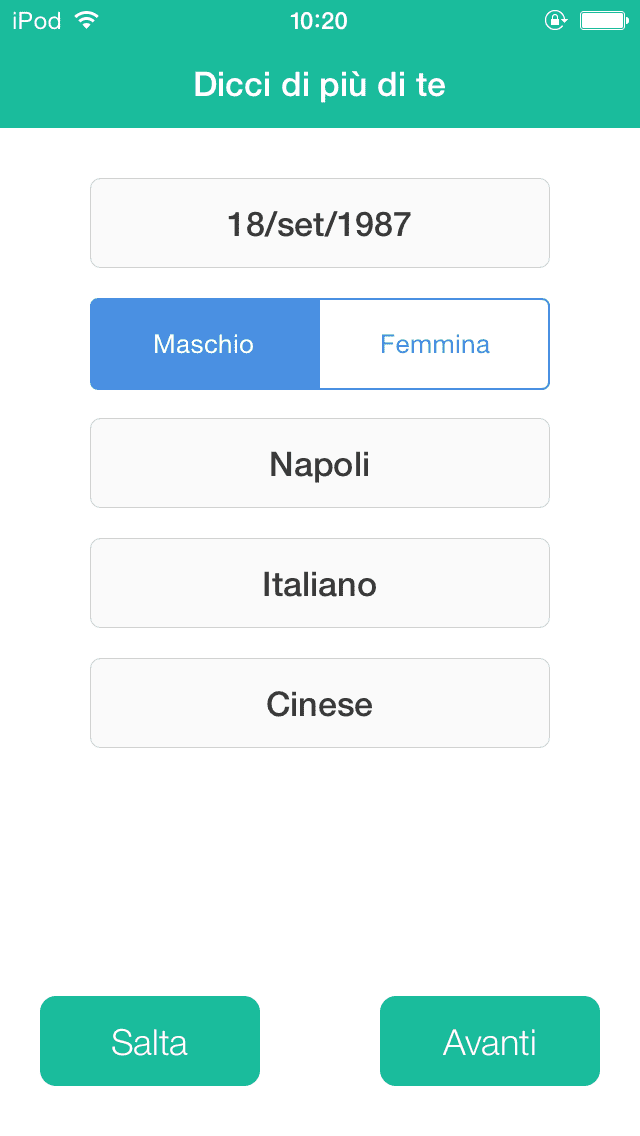Tap the 10:20 clock in status bar

[x=319, y=21]
